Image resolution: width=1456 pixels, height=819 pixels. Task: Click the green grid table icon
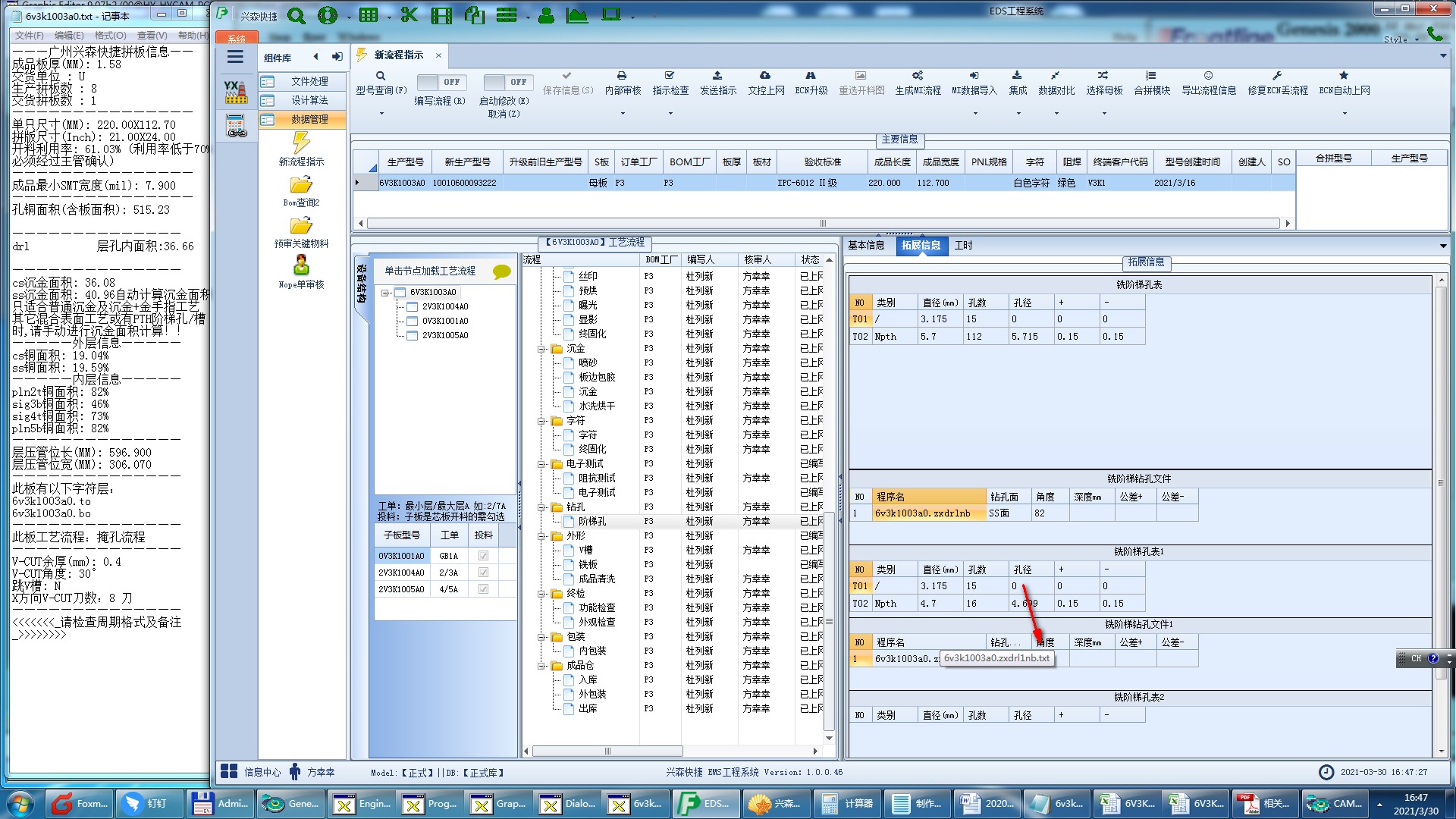369,15
